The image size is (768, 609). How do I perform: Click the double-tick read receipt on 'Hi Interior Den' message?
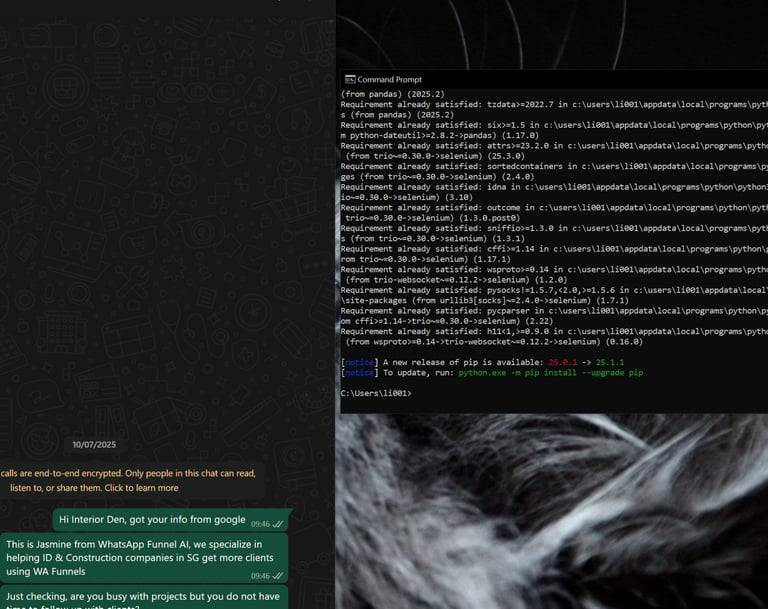coord(278,524)
